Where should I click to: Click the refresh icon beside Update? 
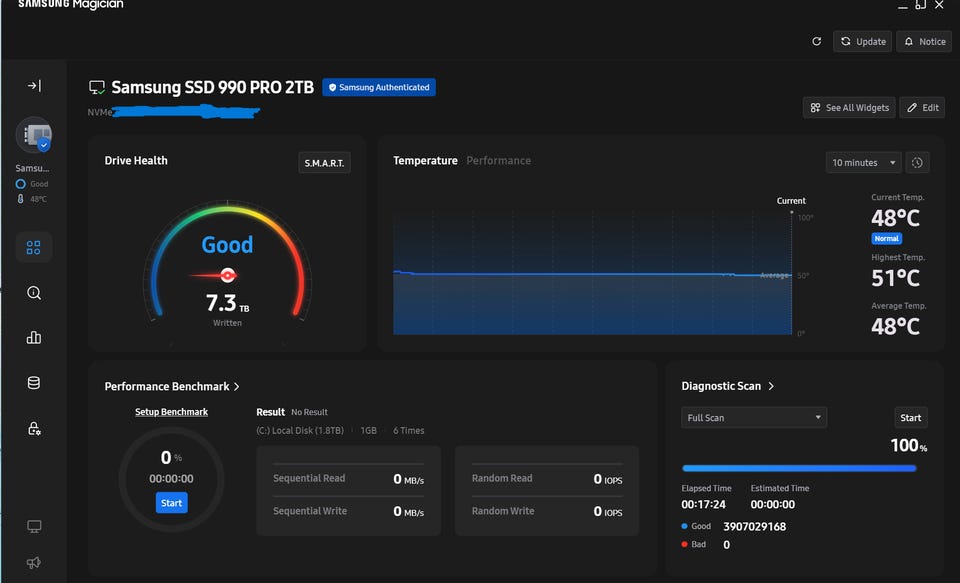coord(817,42)
